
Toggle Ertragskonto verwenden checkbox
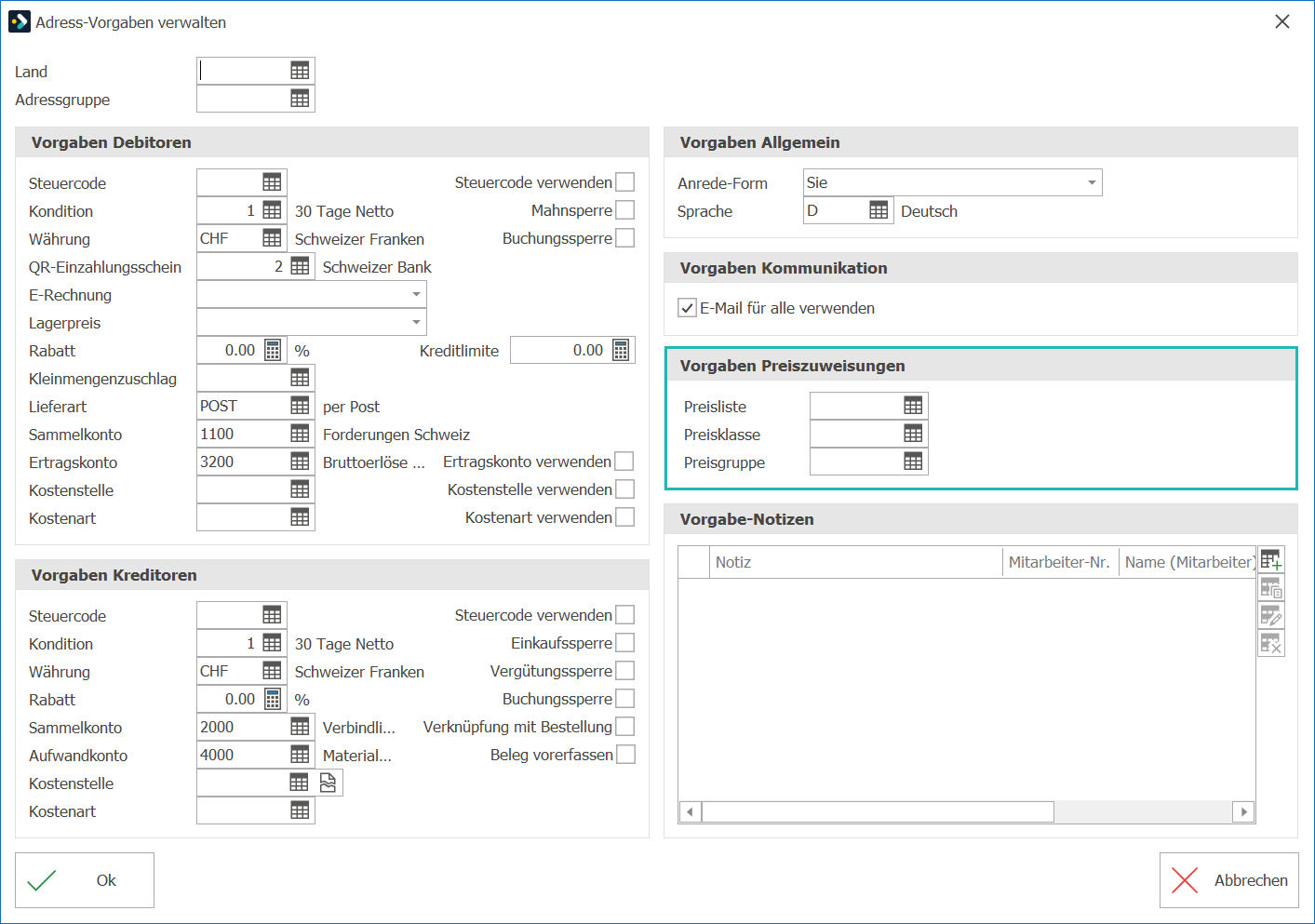coord(624,462)
